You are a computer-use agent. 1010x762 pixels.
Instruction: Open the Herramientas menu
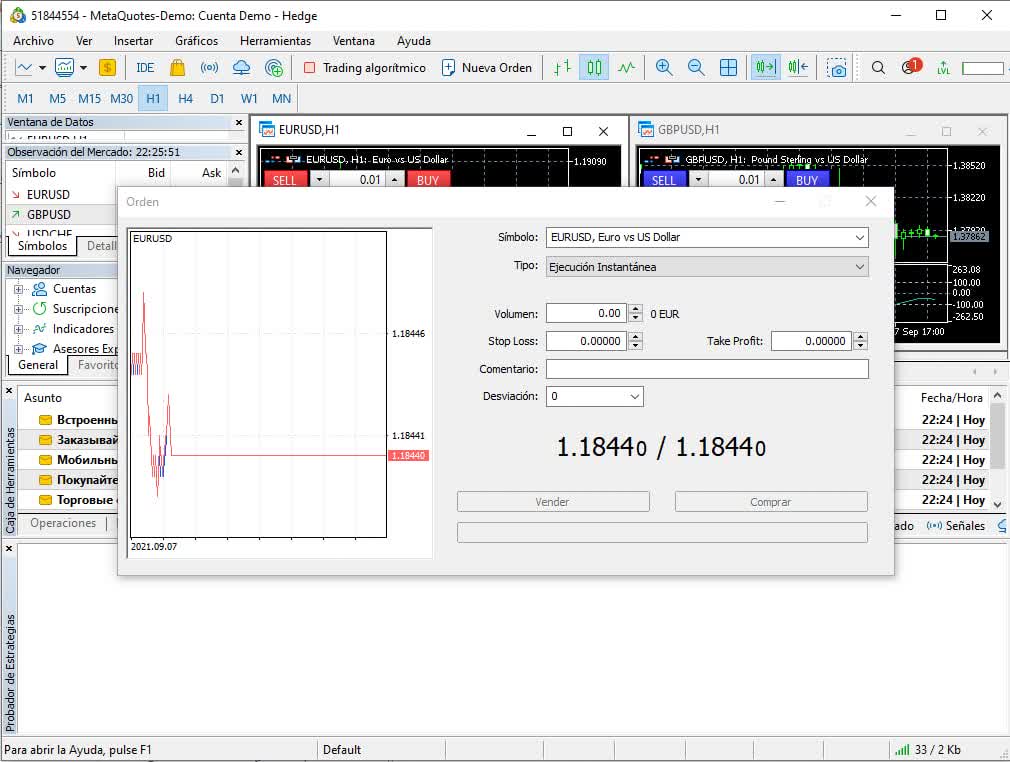pos(275,41)
